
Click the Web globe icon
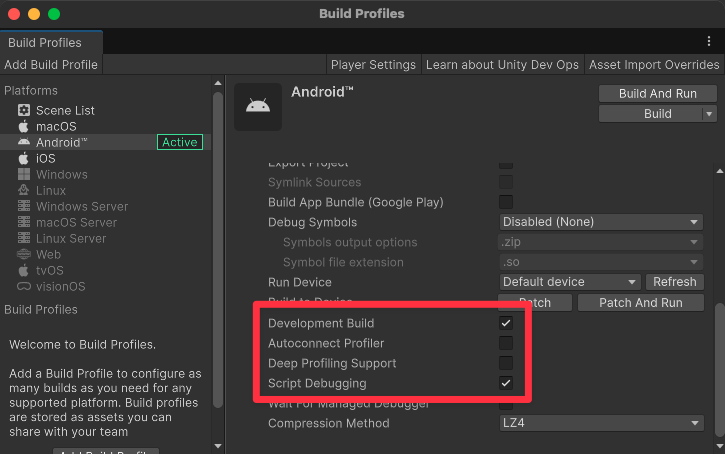coord(24,254)
